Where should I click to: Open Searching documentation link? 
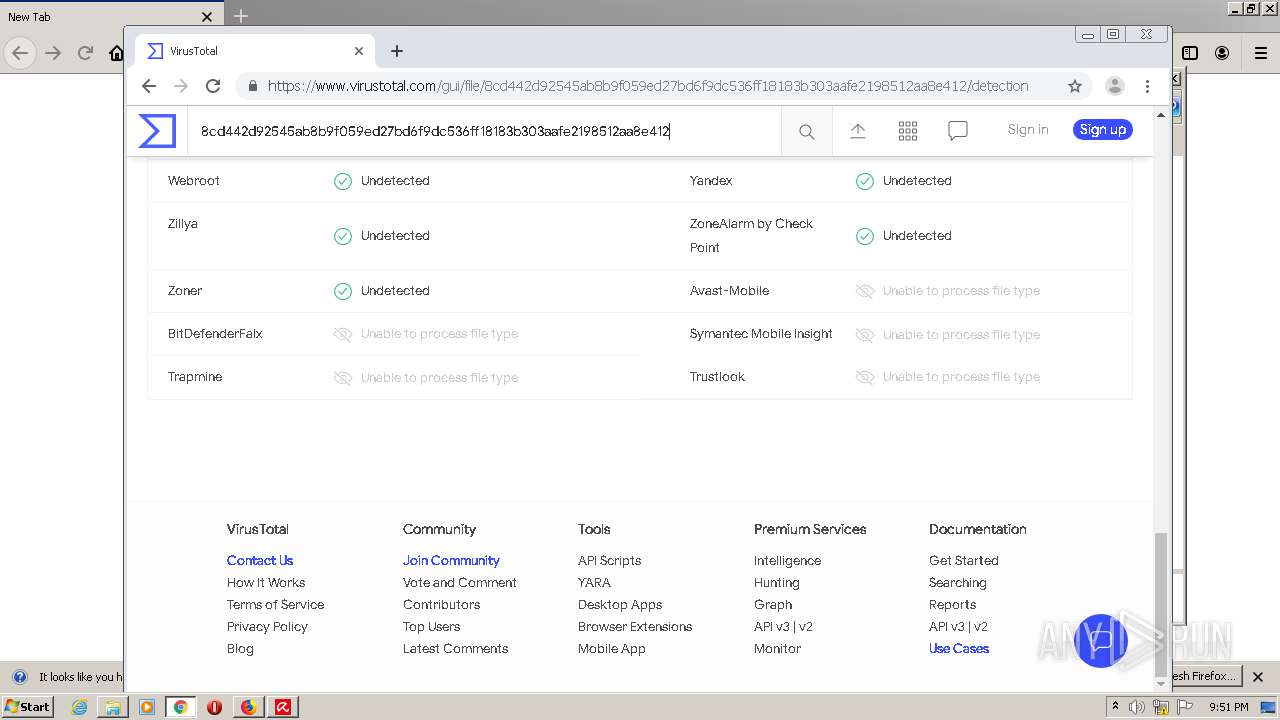pyautogui.click(x=958, y=583)
